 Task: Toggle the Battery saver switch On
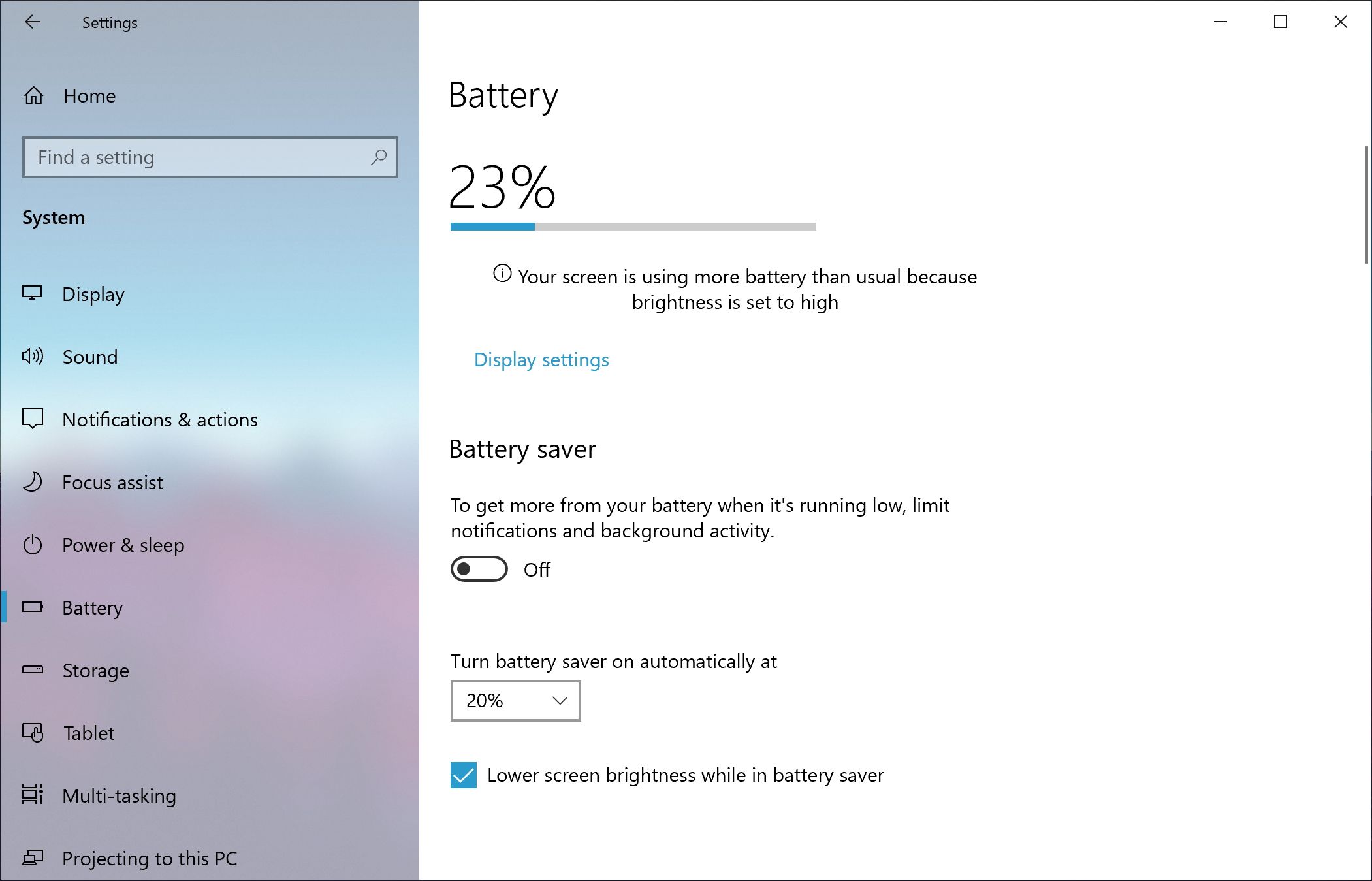click(x=479, y=569)
